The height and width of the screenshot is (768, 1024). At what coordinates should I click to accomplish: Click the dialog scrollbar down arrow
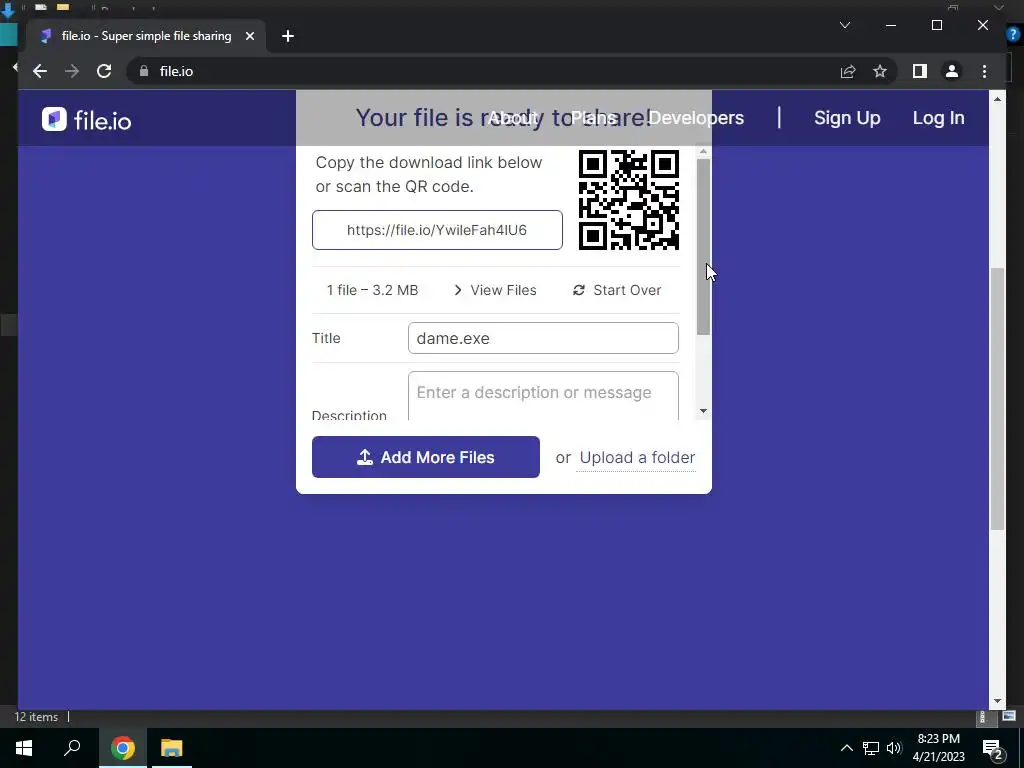point(703,411)
